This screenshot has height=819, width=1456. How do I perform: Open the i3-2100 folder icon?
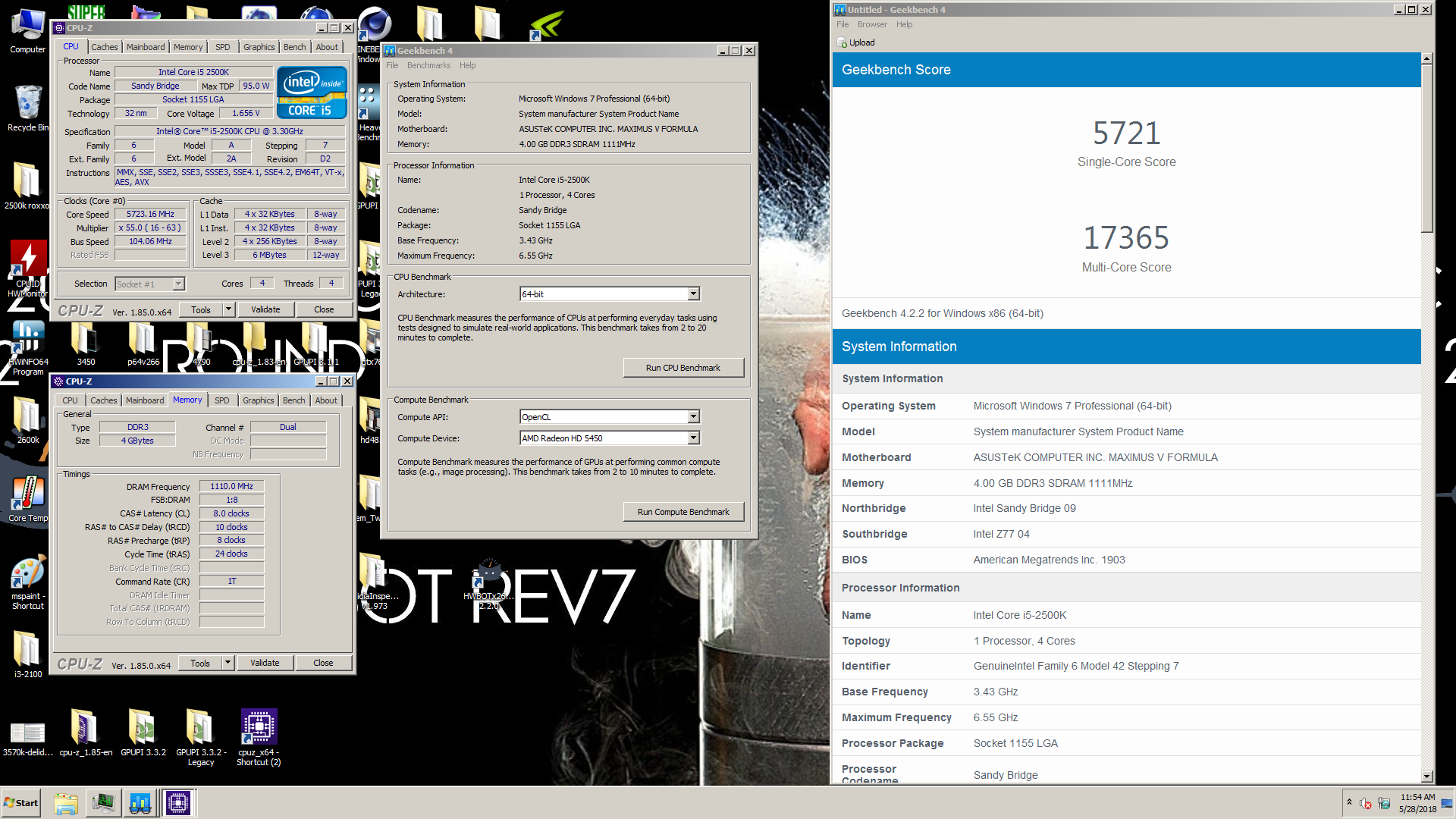(x=27, y=654)
